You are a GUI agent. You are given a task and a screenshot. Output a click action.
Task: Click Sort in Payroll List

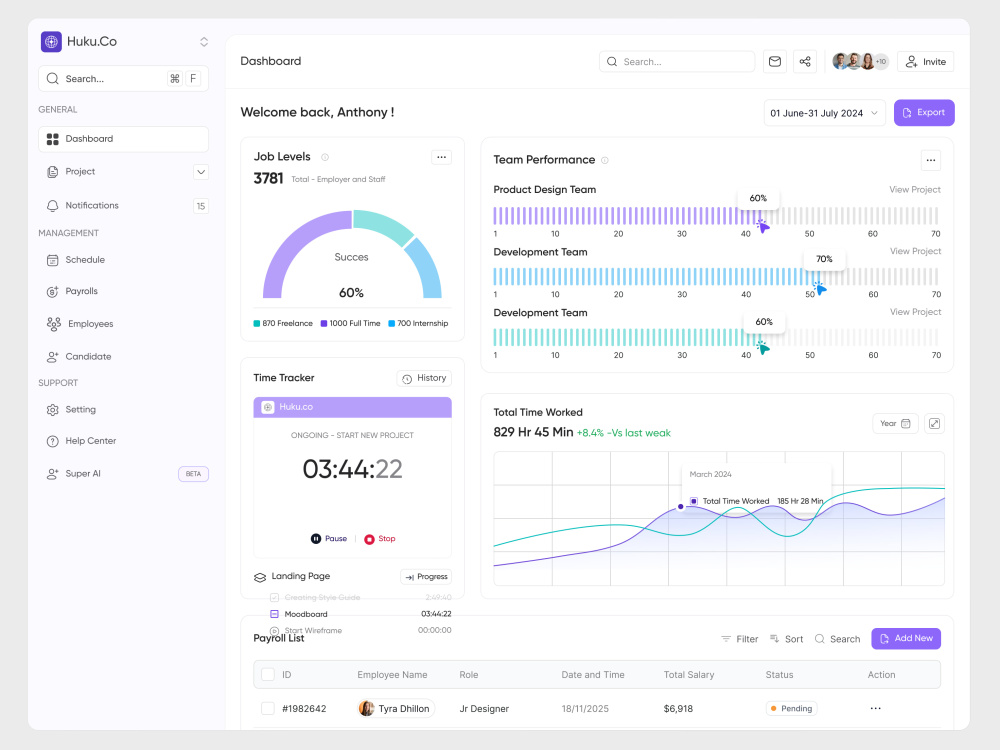[786, 639]
